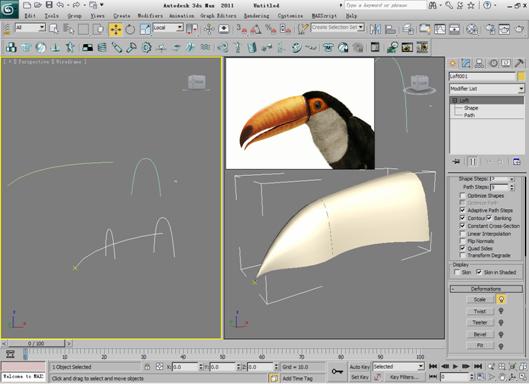Click the yellow object color swatch

coord(521,76)
